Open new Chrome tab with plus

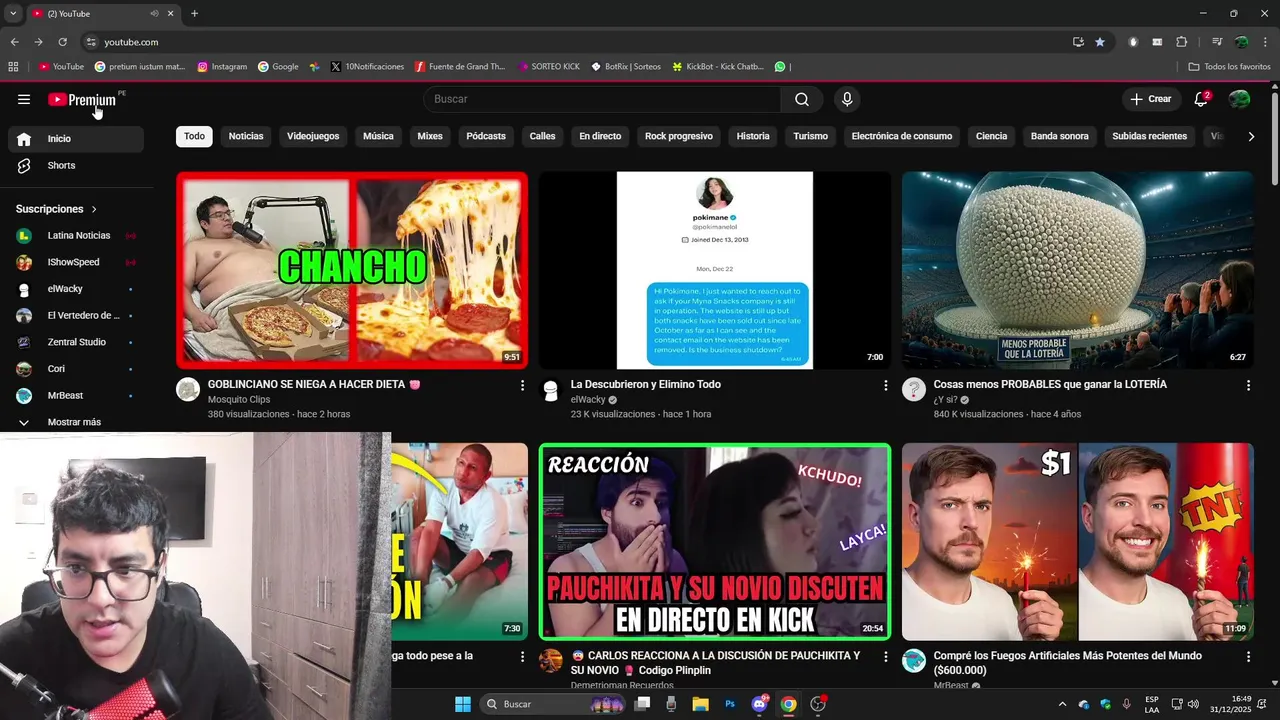194,14
